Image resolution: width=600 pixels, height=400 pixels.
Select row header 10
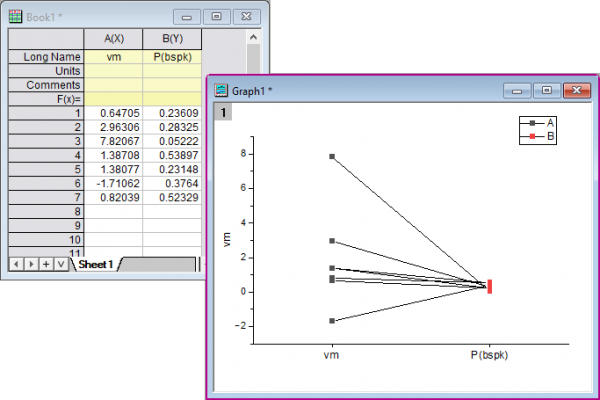46,240
